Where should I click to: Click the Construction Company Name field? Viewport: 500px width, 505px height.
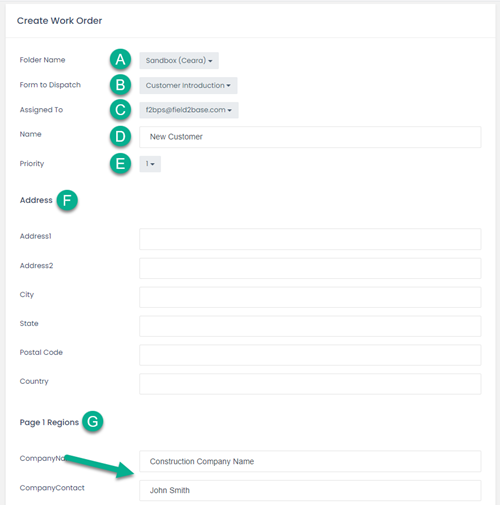point(310,461)
